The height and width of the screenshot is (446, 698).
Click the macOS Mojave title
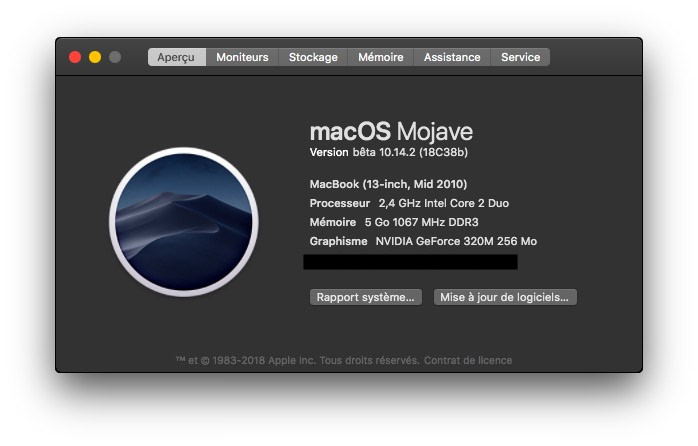[x=391, y=132]
